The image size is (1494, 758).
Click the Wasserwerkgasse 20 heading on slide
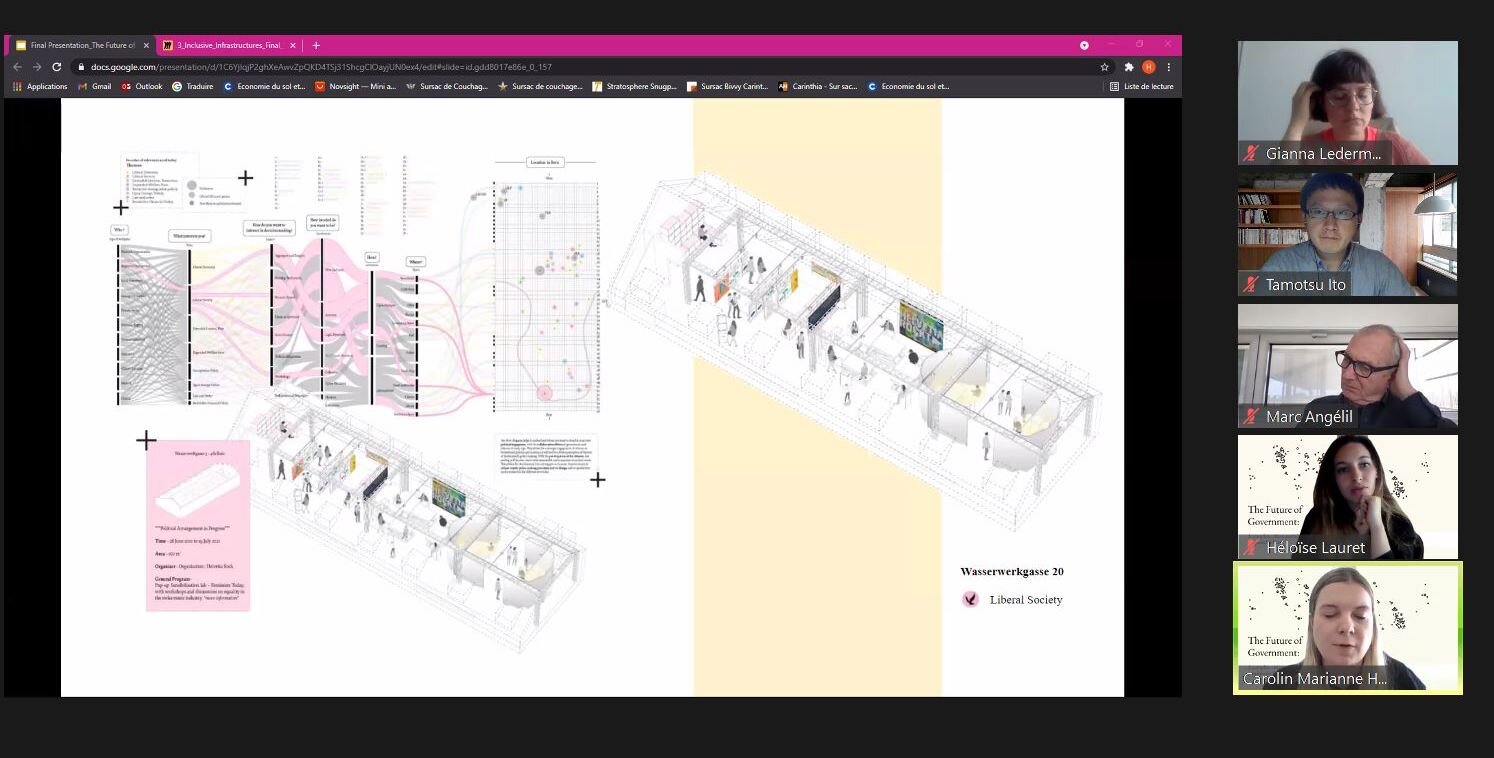1012,572
